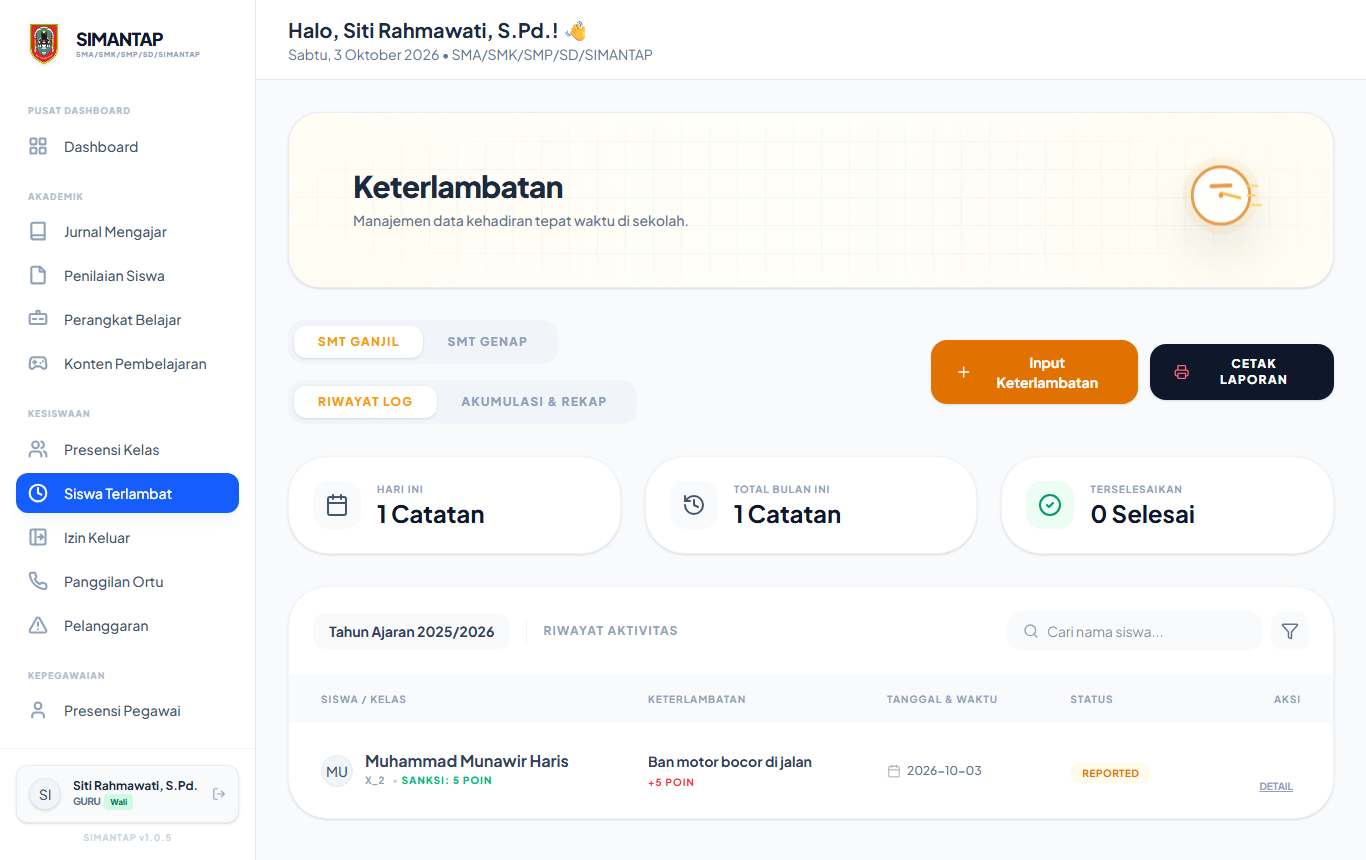Click the Jurnal Mengajar book icon
Image resolution: width=1366 pixels, height=860 pixels.
coord(38,232)
